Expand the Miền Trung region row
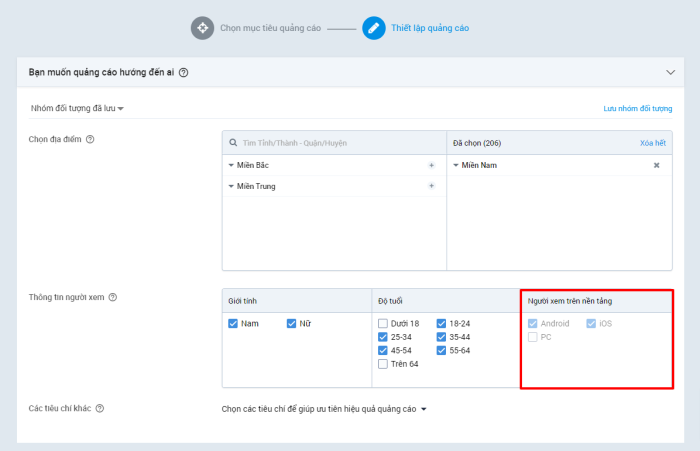 click(x=231, y=186)
